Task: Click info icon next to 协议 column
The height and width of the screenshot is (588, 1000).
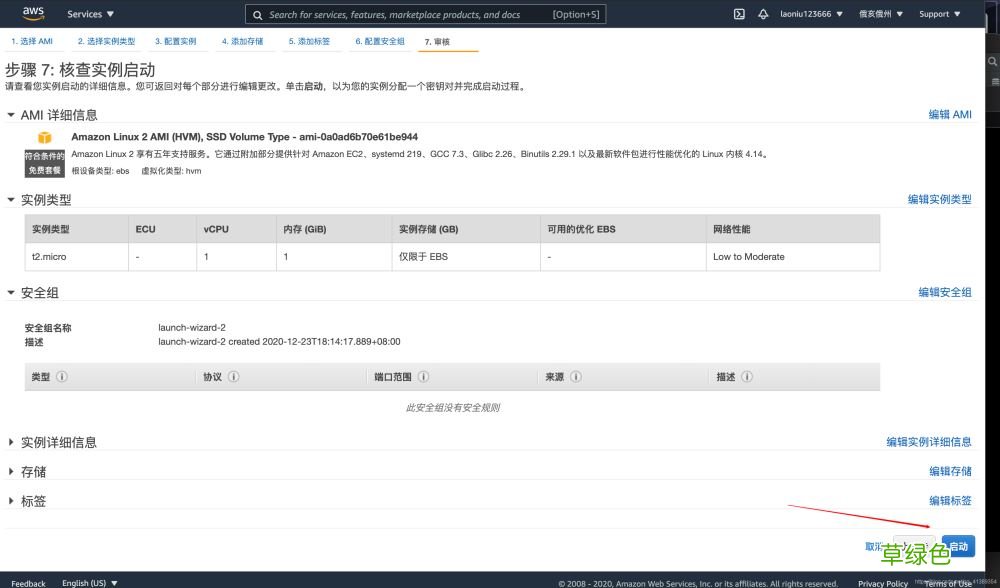Action: 234,377
